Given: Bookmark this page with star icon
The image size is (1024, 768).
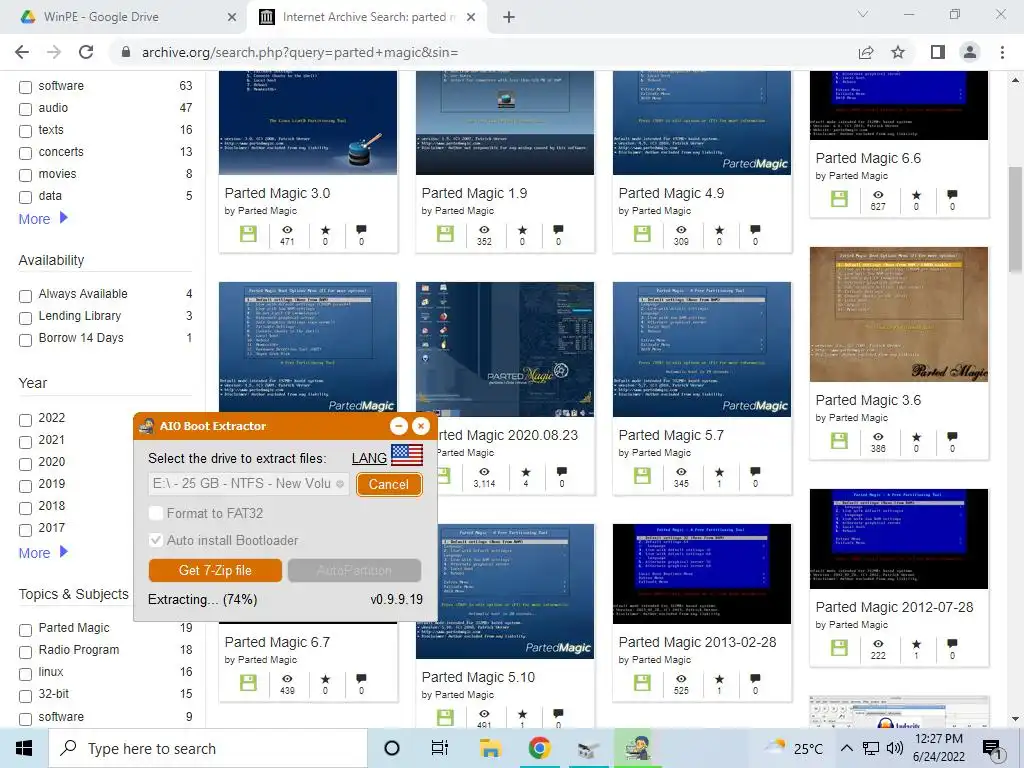Looking at the screenshot, I should pos(898,52).
